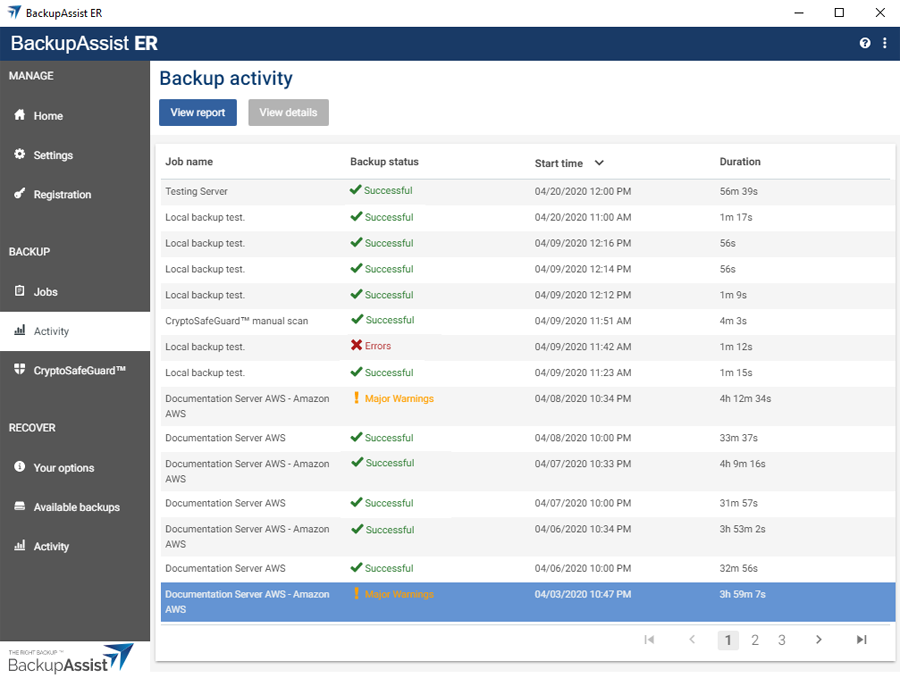Select Documentation Server AWS at 04/08/2020 10:00 PM
This screenshot has width=900, height=678.
[x=527, y=438]
